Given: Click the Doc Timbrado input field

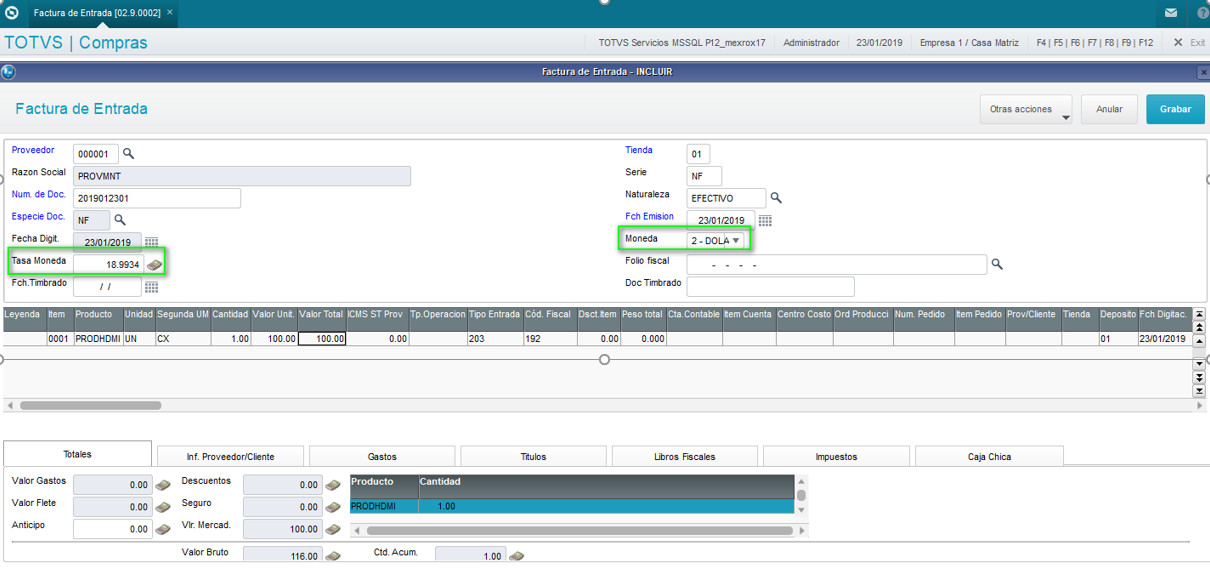Looking at the screenshot, I should point(771,286).
